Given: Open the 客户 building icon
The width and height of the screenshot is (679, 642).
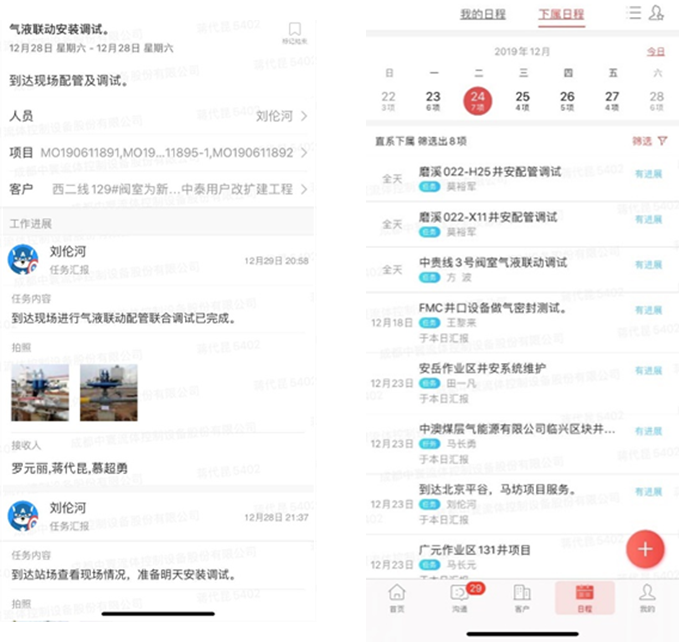Looking at the screenshot, I should tap(521, 596).
